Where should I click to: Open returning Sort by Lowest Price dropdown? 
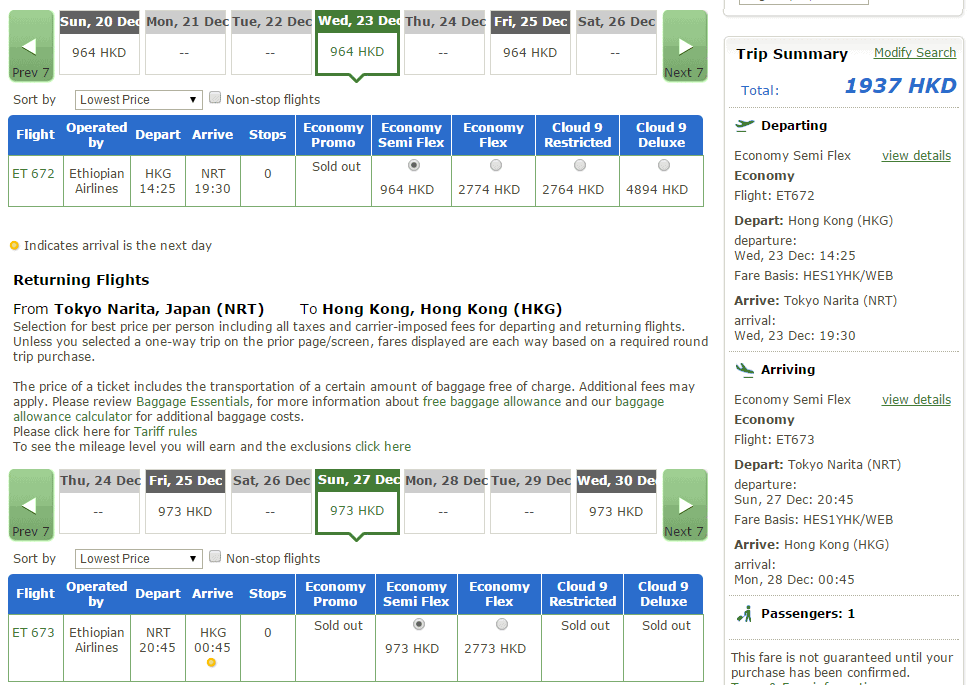[139, 559]
